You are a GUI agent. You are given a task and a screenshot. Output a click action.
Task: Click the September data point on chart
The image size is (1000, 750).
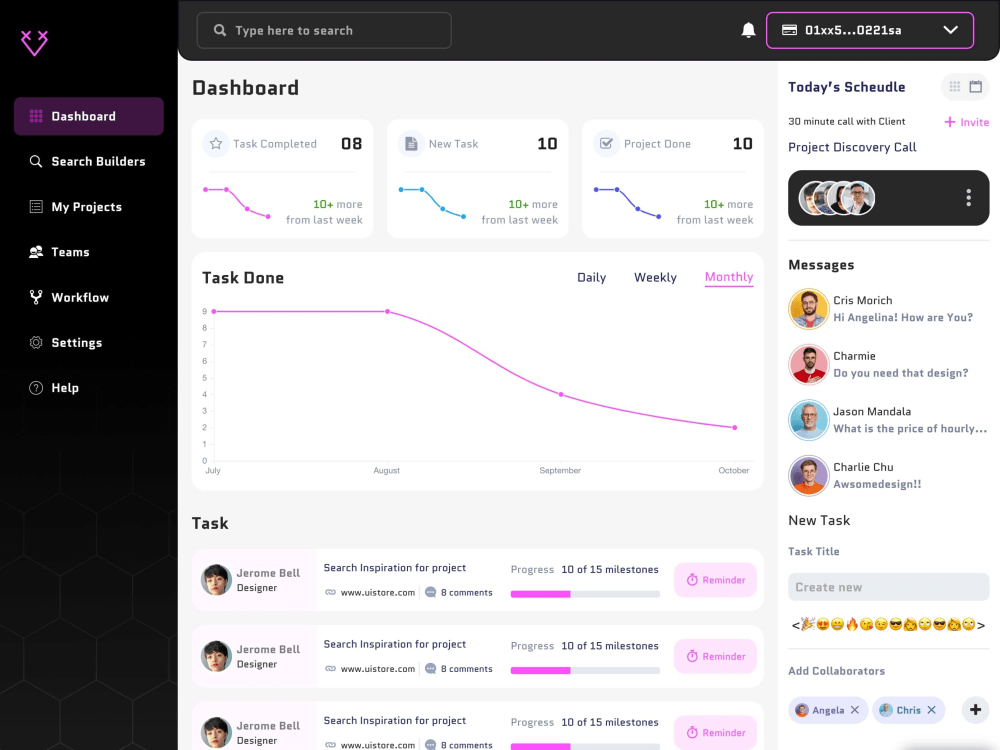[561, 395]
